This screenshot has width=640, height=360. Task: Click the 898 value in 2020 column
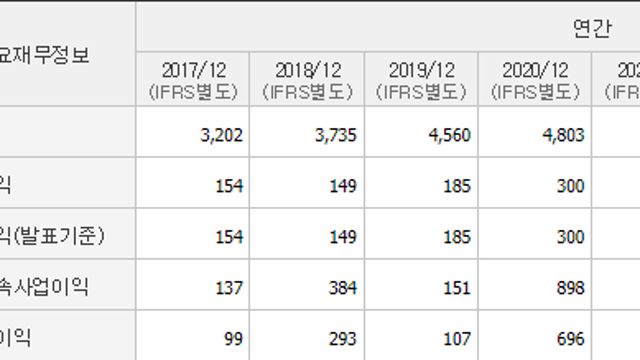[571, 288]
